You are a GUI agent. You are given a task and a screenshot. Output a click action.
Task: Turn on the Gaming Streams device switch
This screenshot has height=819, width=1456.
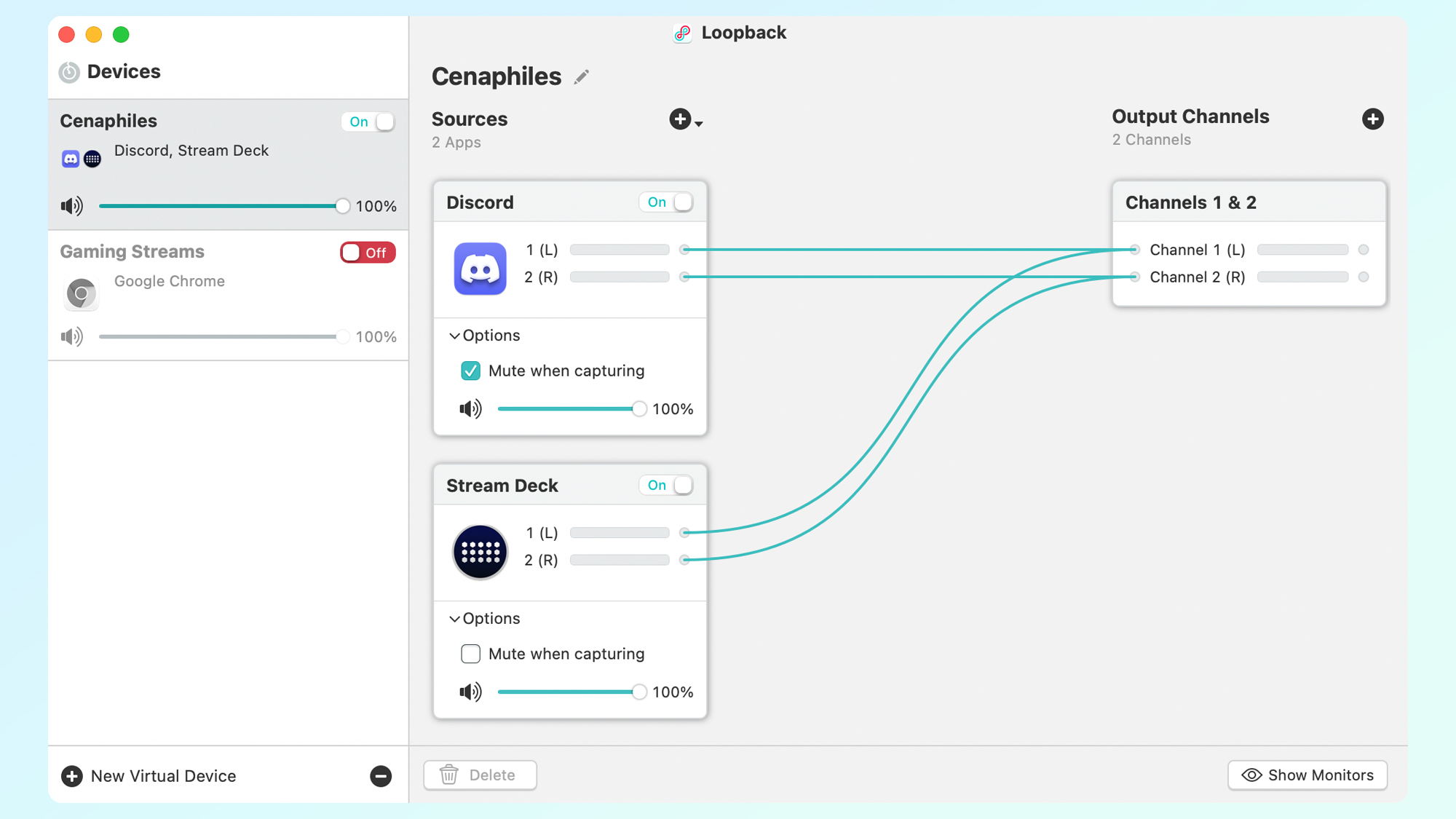368,253
